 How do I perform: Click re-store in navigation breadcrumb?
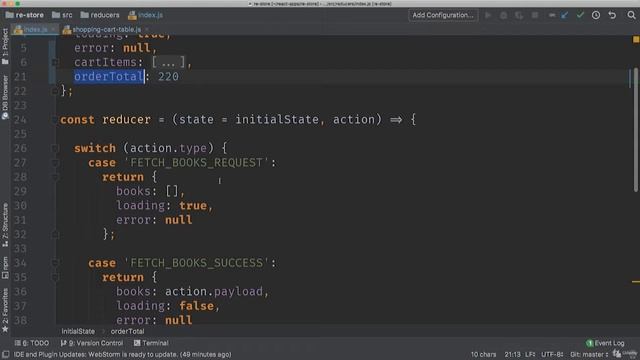point(25,15)
